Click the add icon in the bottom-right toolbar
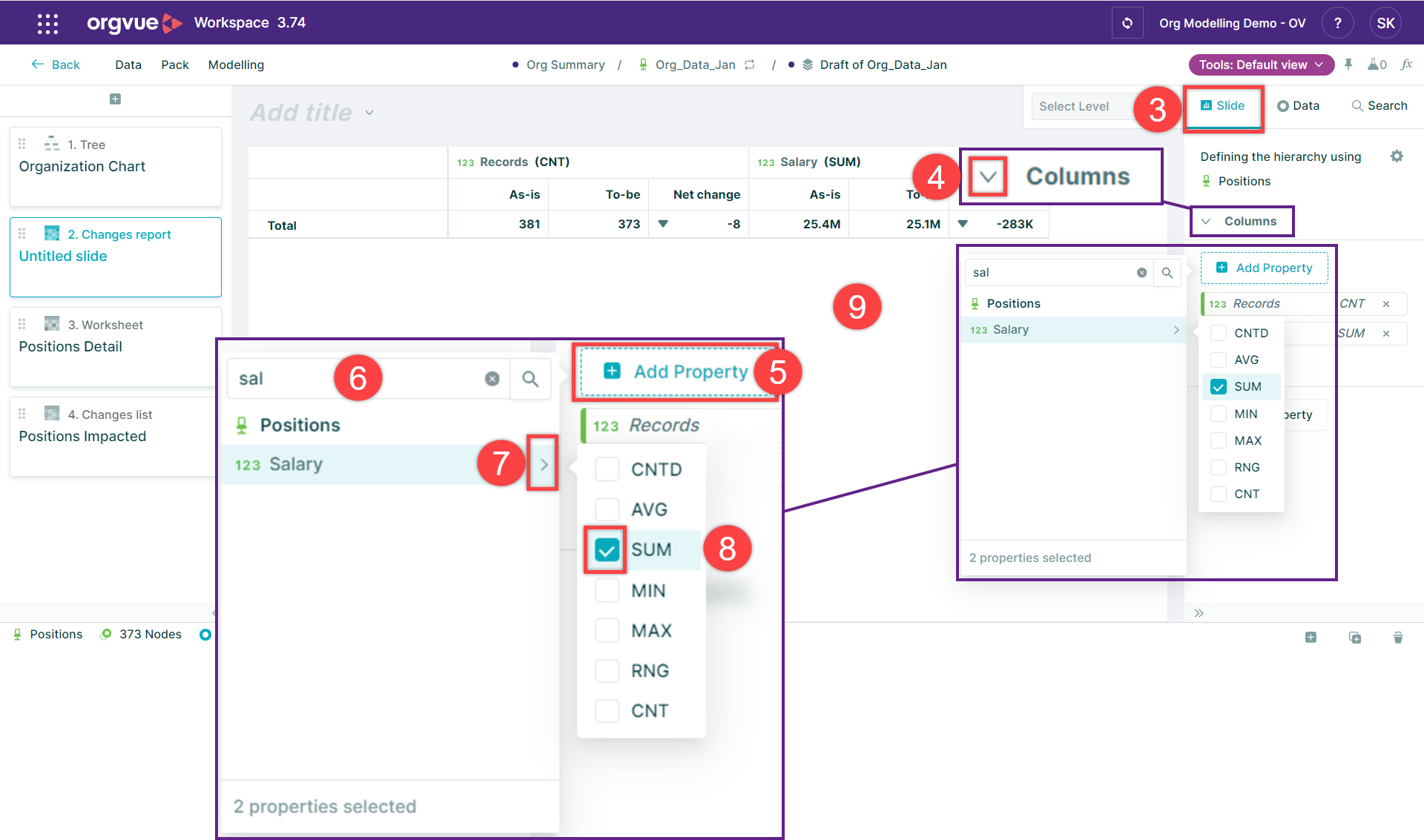The image size is (1424, 840). coord(1311,638)
